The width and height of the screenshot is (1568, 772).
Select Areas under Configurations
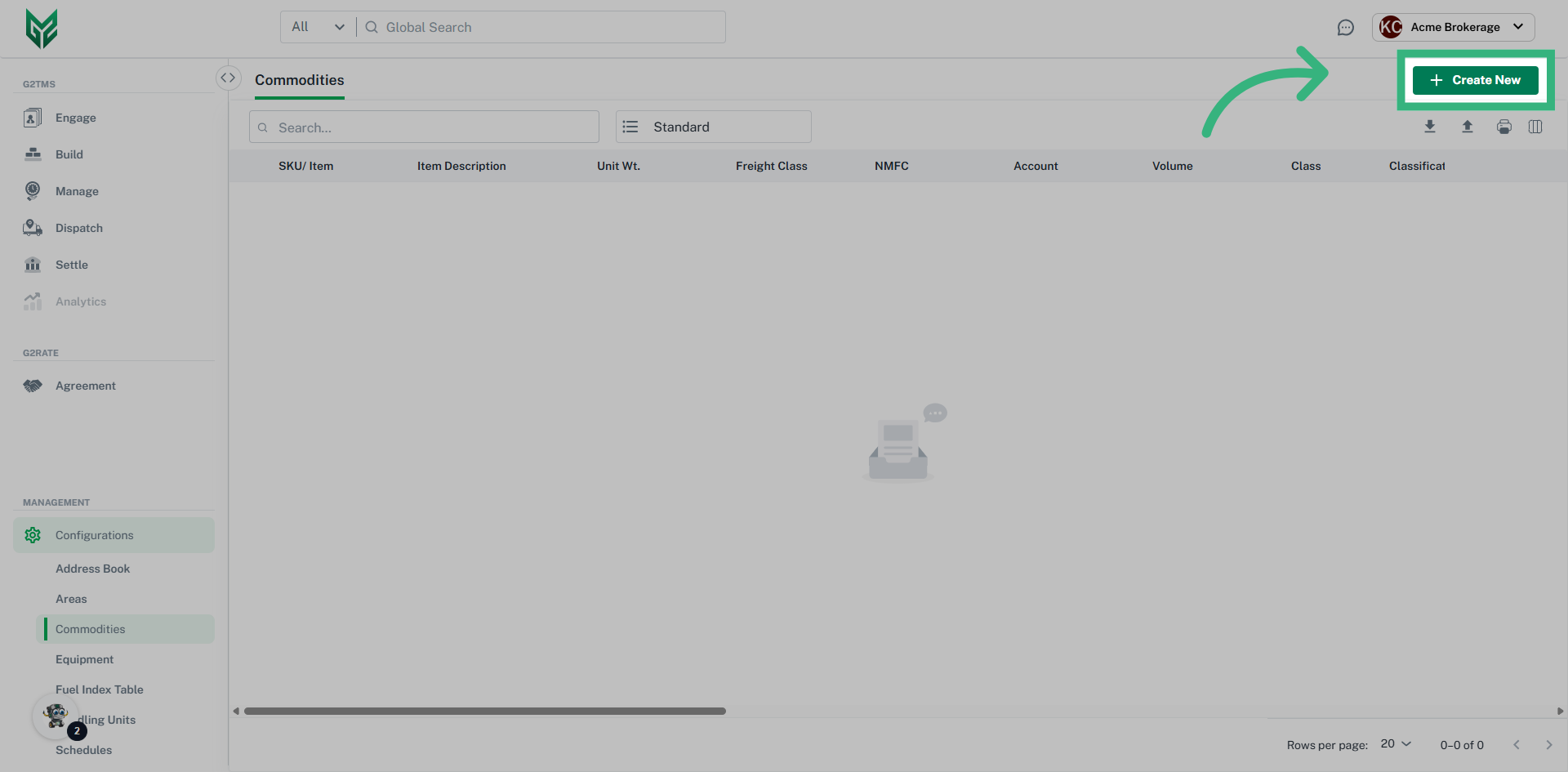(x=71, y=599)
